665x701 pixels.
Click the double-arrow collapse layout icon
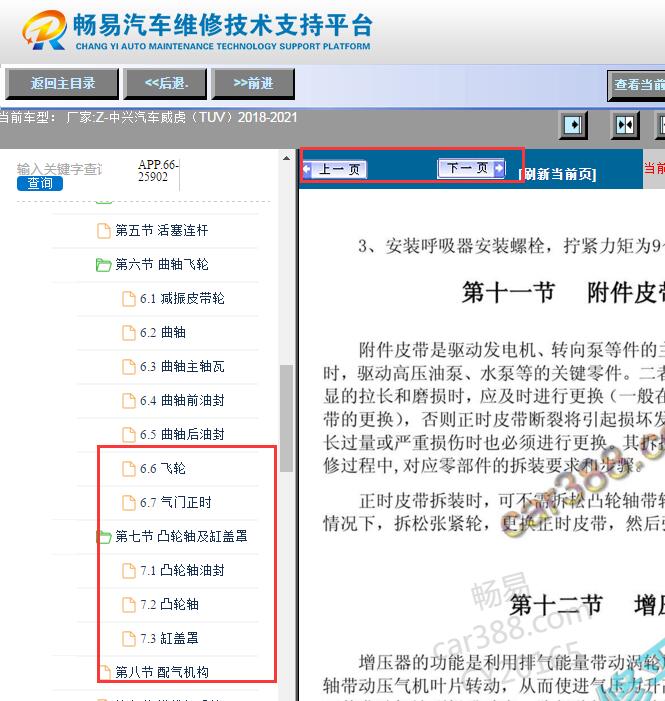pyautogui.click(x=625, y=125)
